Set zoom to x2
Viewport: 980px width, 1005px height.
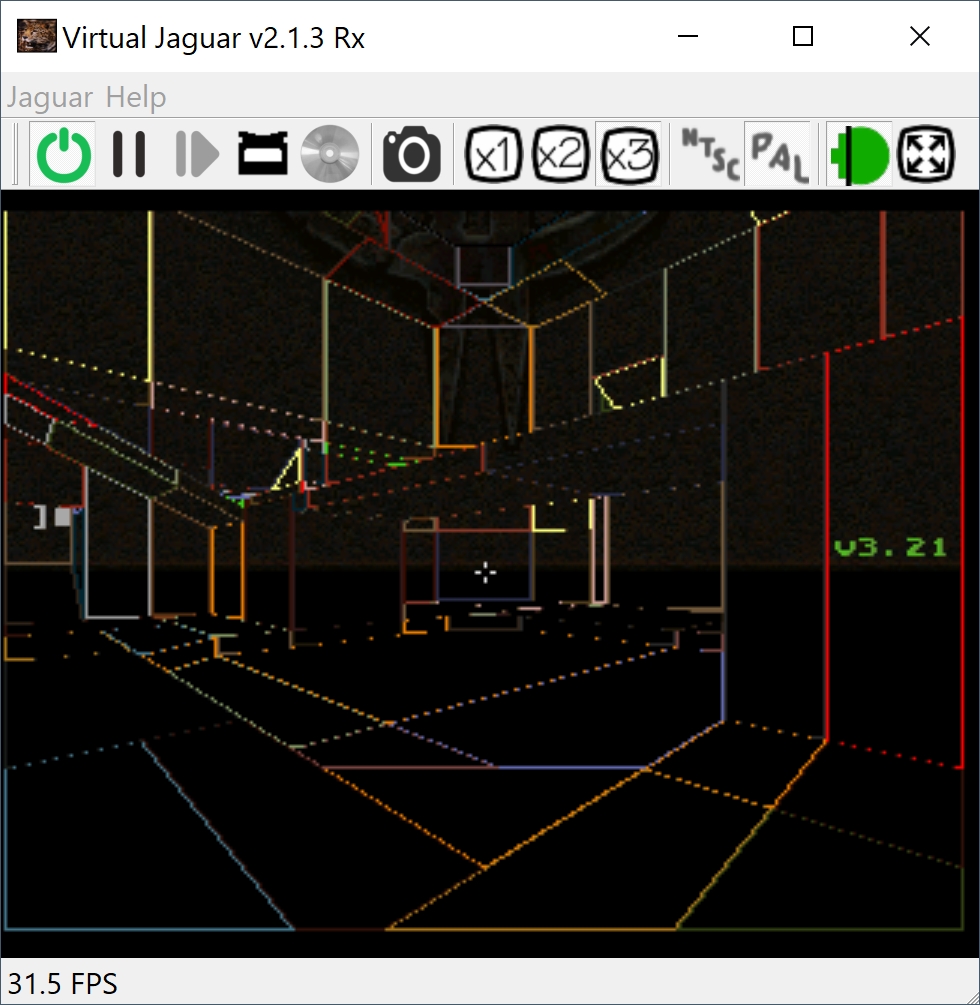point(560,154)
